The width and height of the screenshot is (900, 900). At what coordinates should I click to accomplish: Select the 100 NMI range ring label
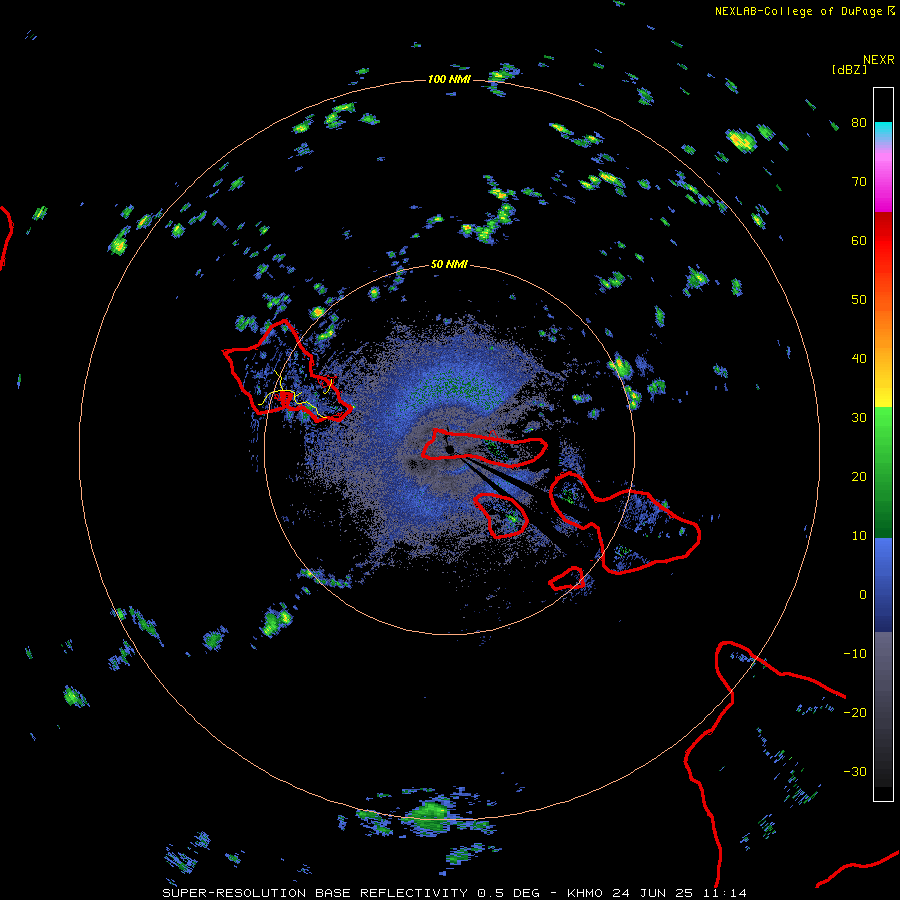click(449, 79)
